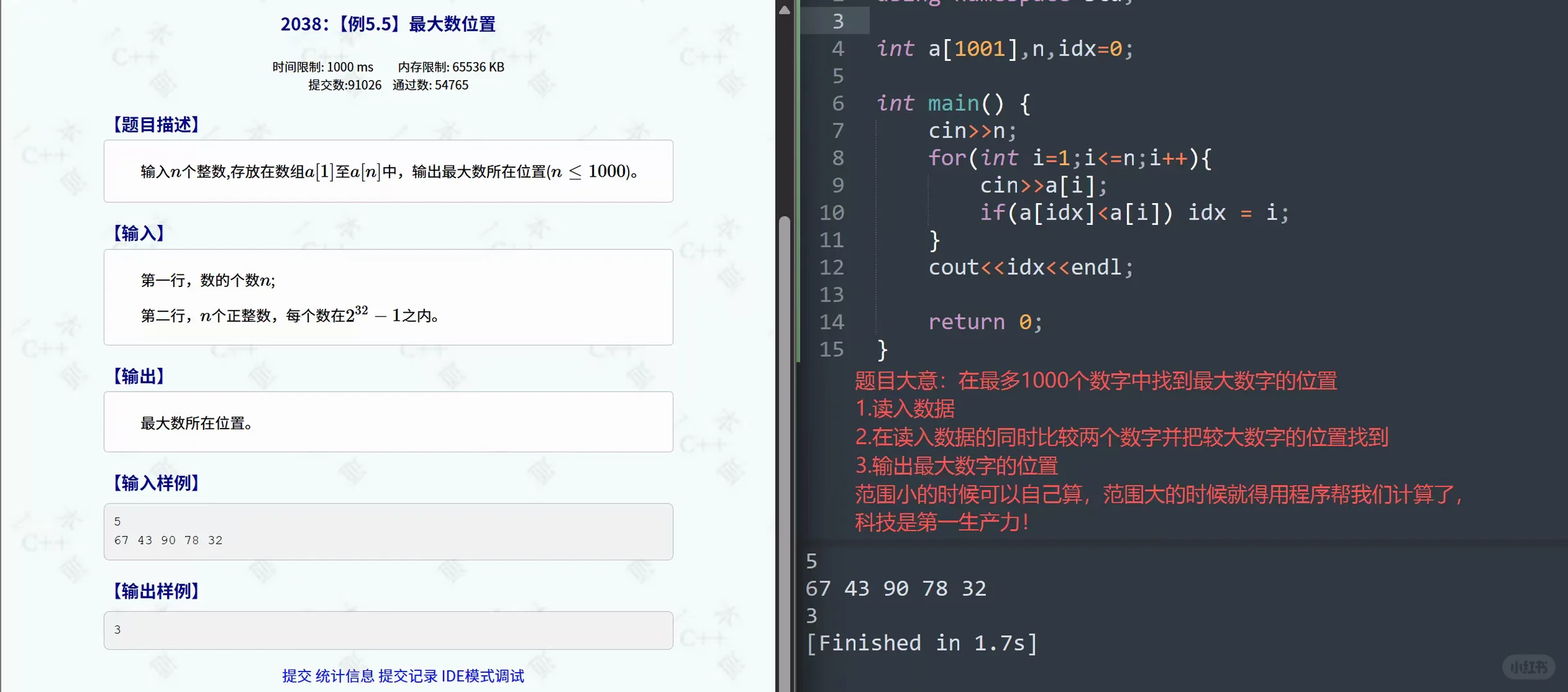1568x692 pixels.
Task: Click the output sample box showing 3
Action: click(x=388, y=630)
